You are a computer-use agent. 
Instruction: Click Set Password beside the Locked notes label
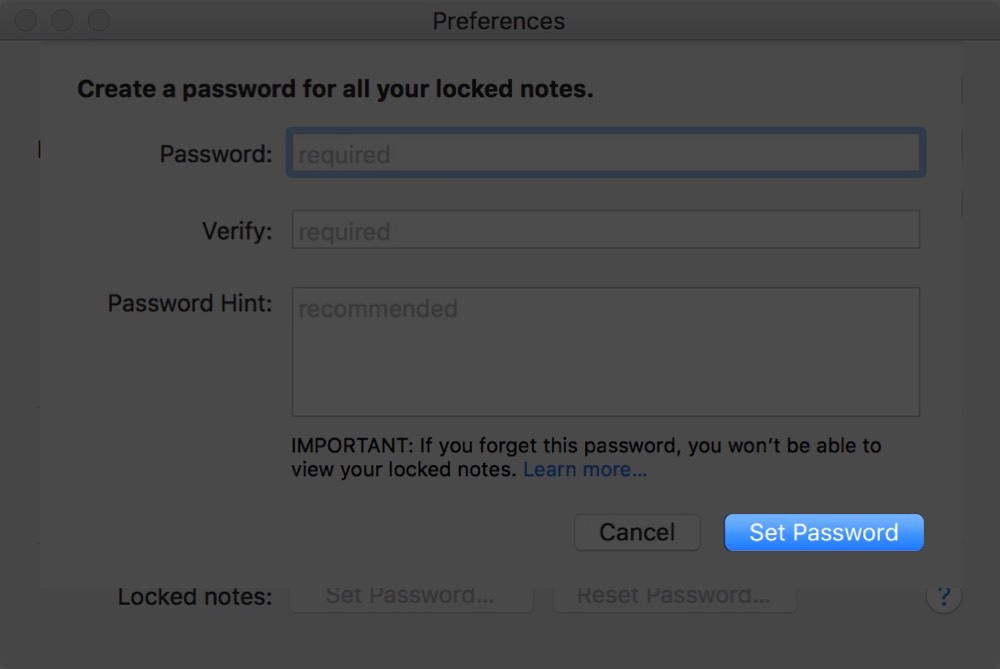tap(410, 595)
